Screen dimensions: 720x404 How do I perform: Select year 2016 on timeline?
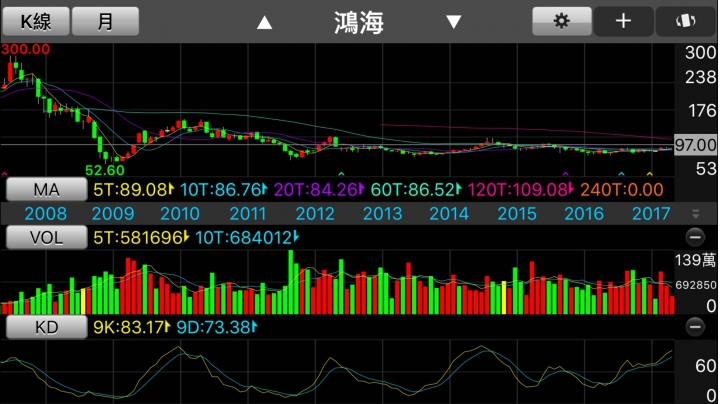pyautogui.click(x=584, y=214)
